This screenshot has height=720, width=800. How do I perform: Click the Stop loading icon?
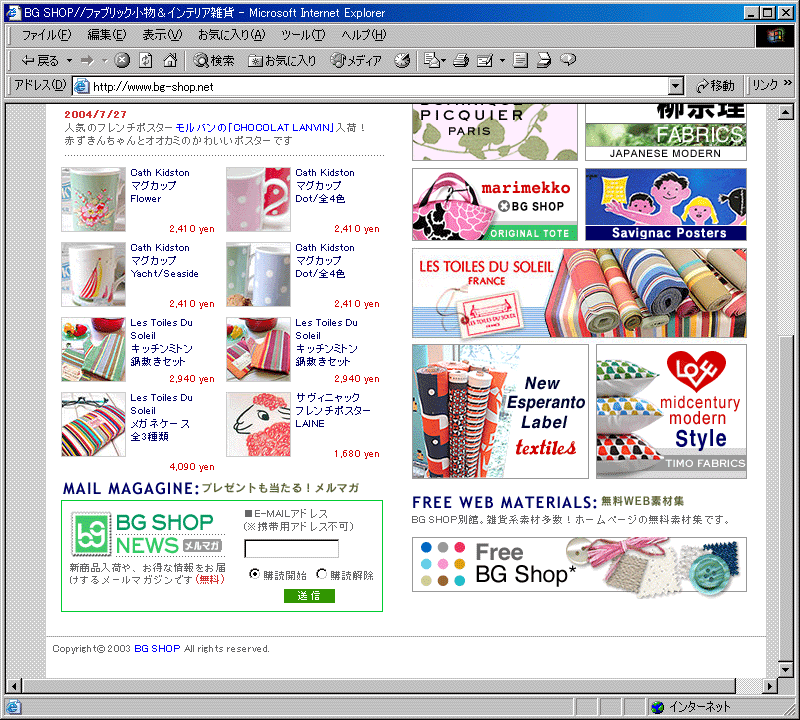(x=121, y=60)
